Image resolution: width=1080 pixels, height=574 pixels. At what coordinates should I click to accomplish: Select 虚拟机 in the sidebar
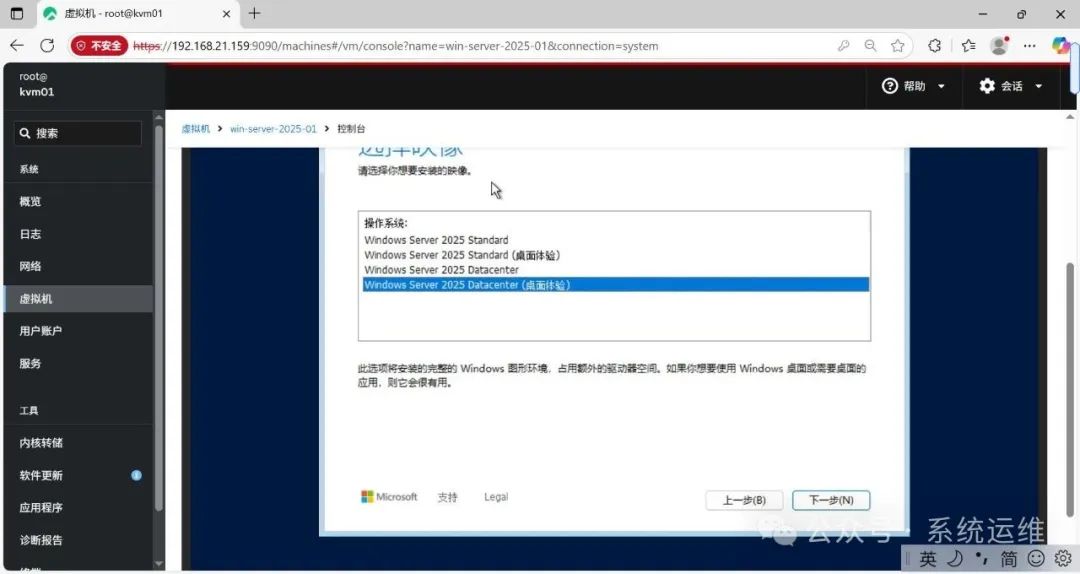click(x=78, y=299)
